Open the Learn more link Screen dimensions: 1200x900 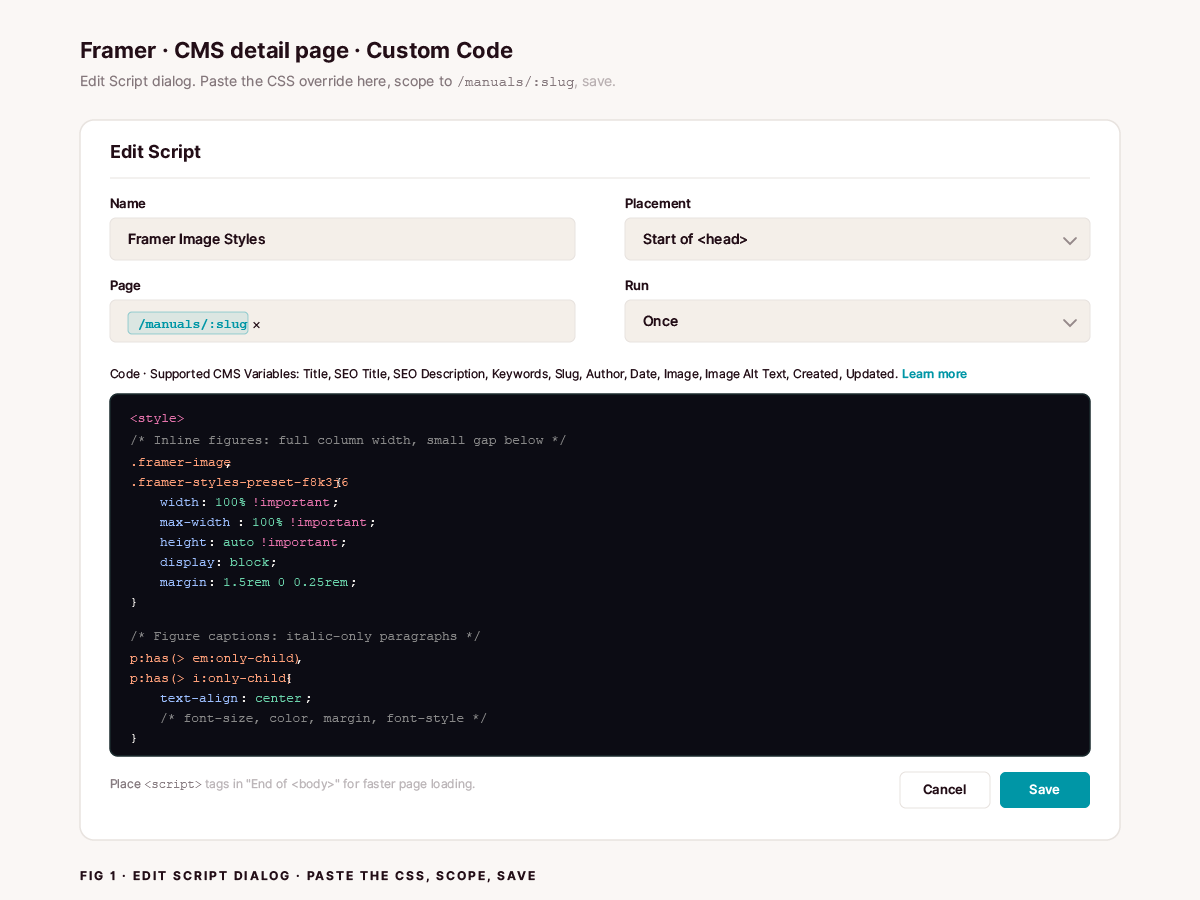(934, 374)
